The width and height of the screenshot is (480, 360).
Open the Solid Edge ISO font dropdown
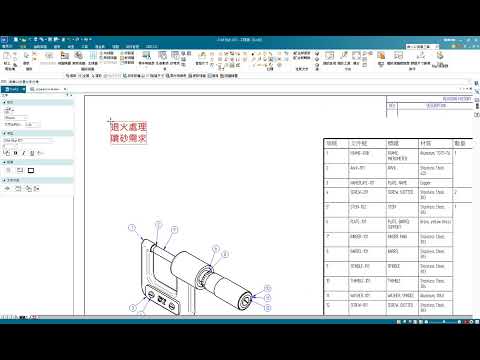28,141
